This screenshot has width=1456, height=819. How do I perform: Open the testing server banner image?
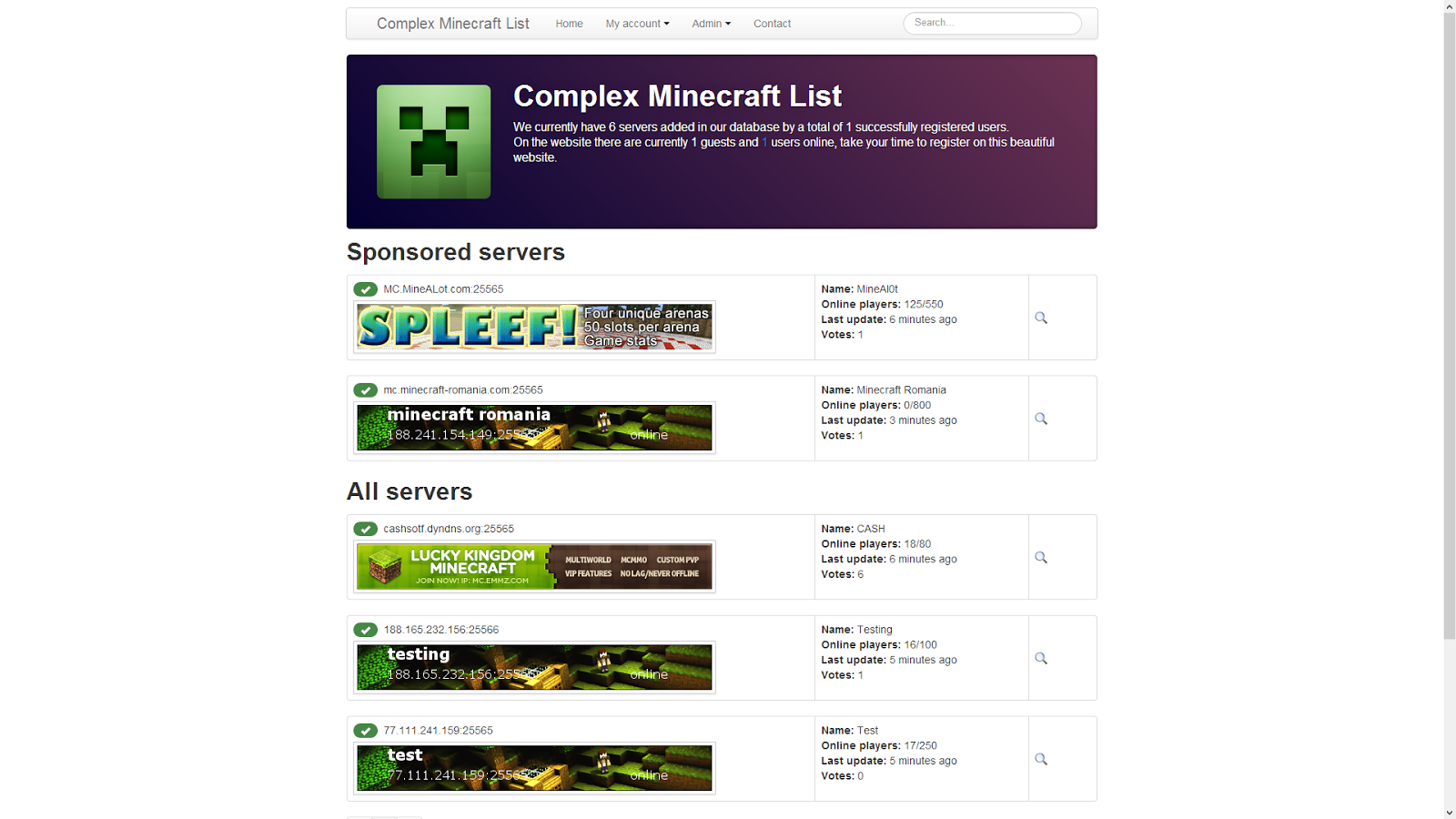click(x=534, y=667)
